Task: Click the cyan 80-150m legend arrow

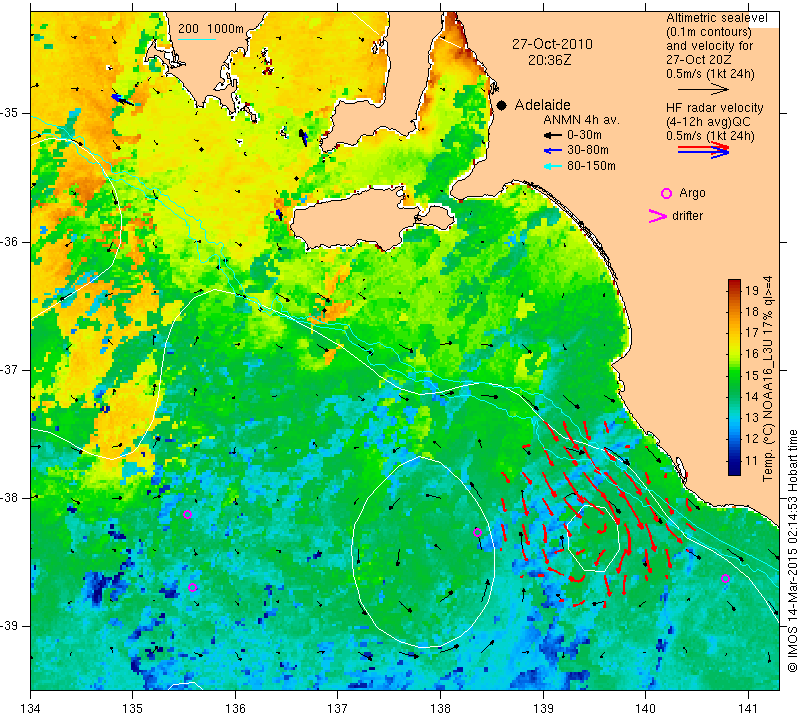Action: (x=553, y=166)
